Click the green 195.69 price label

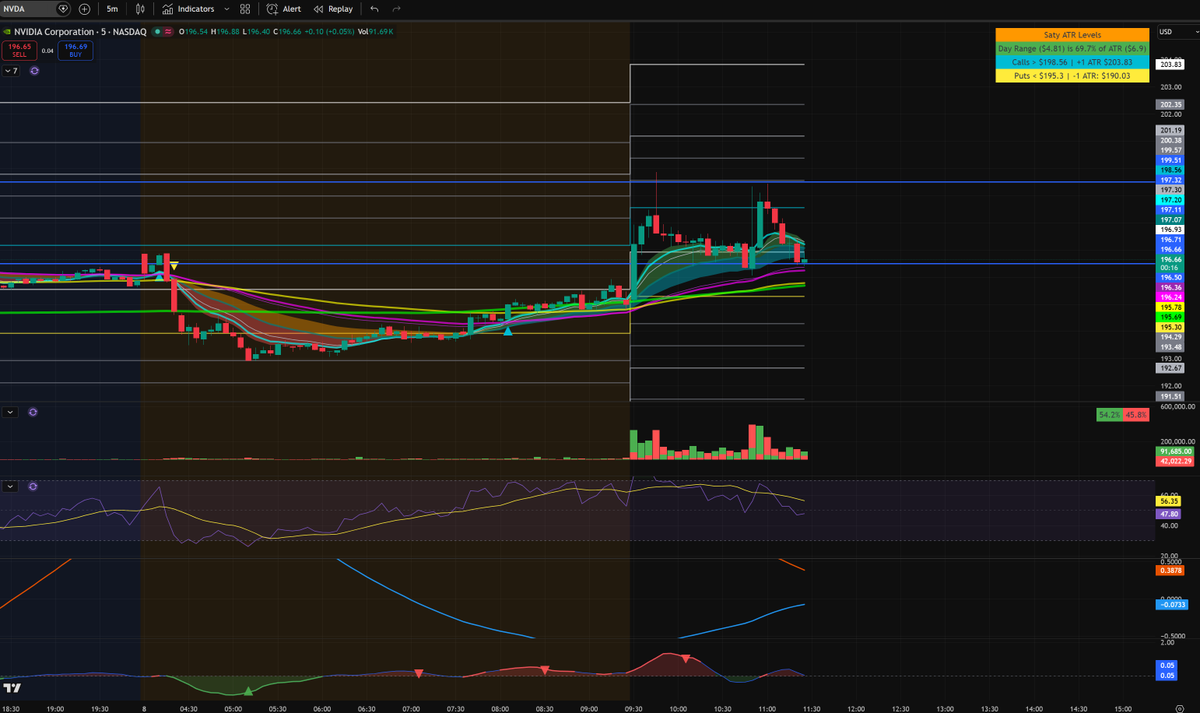tap(1171, 317)
